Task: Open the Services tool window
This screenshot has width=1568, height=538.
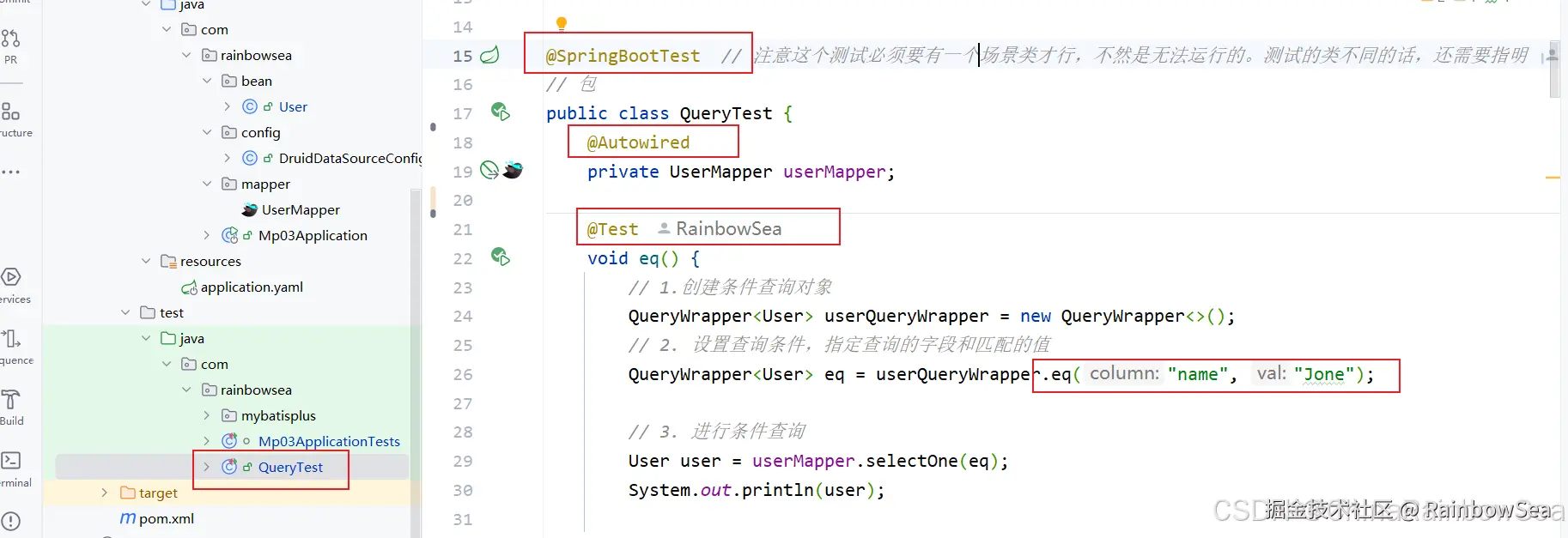Action: click(x=10, y=277)
